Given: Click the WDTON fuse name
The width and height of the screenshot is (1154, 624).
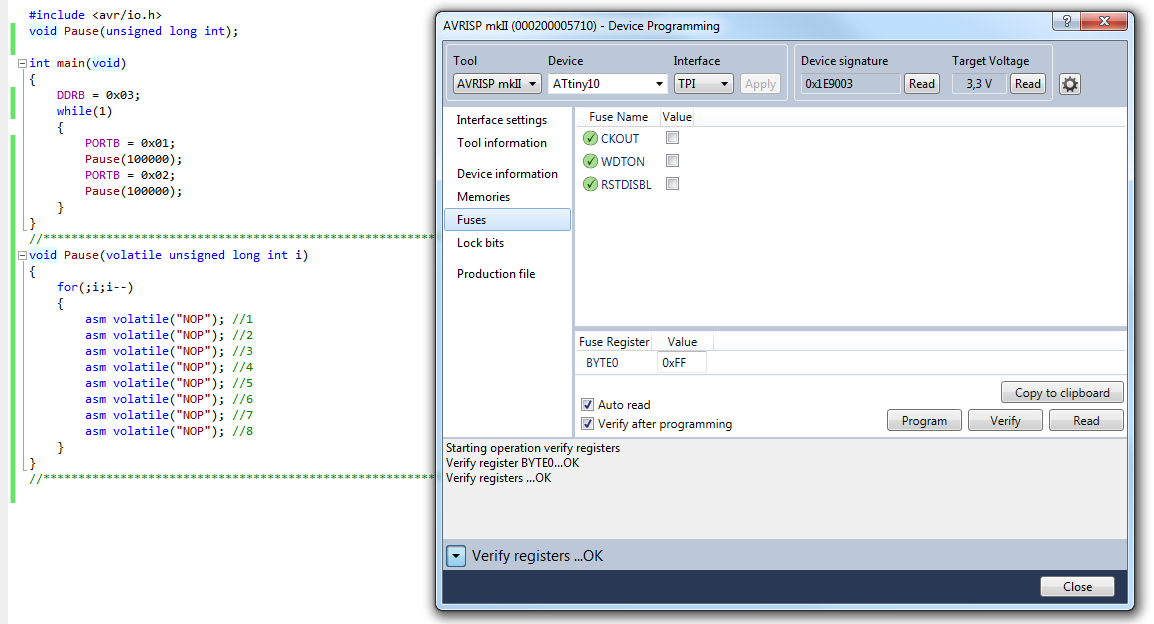Looking at the screenshot, I should pyautogui.click(x=623, y=161).
